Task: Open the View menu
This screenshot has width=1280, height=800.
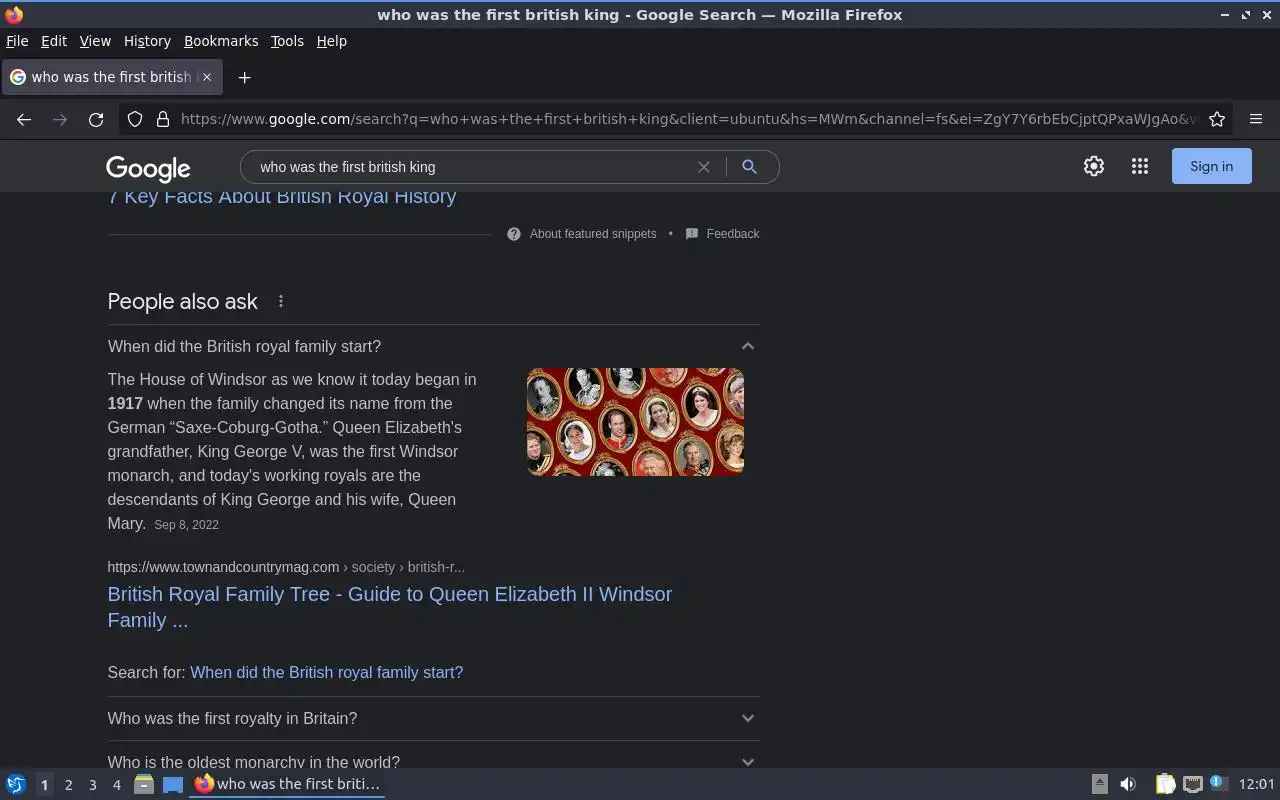Action: (95, 41)
